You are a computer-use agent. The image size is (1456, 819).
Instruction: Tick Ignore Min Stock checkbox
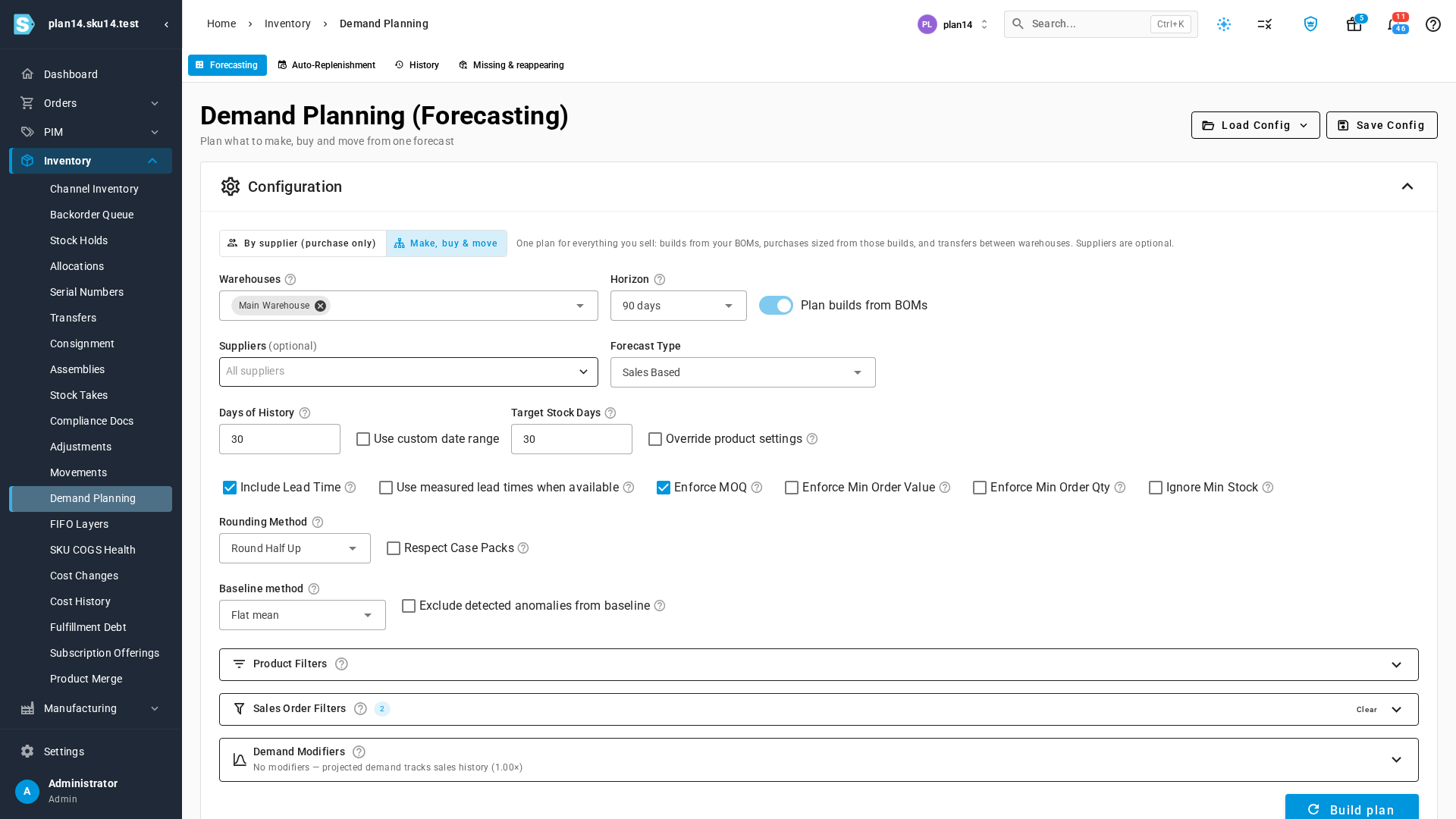1156,488
